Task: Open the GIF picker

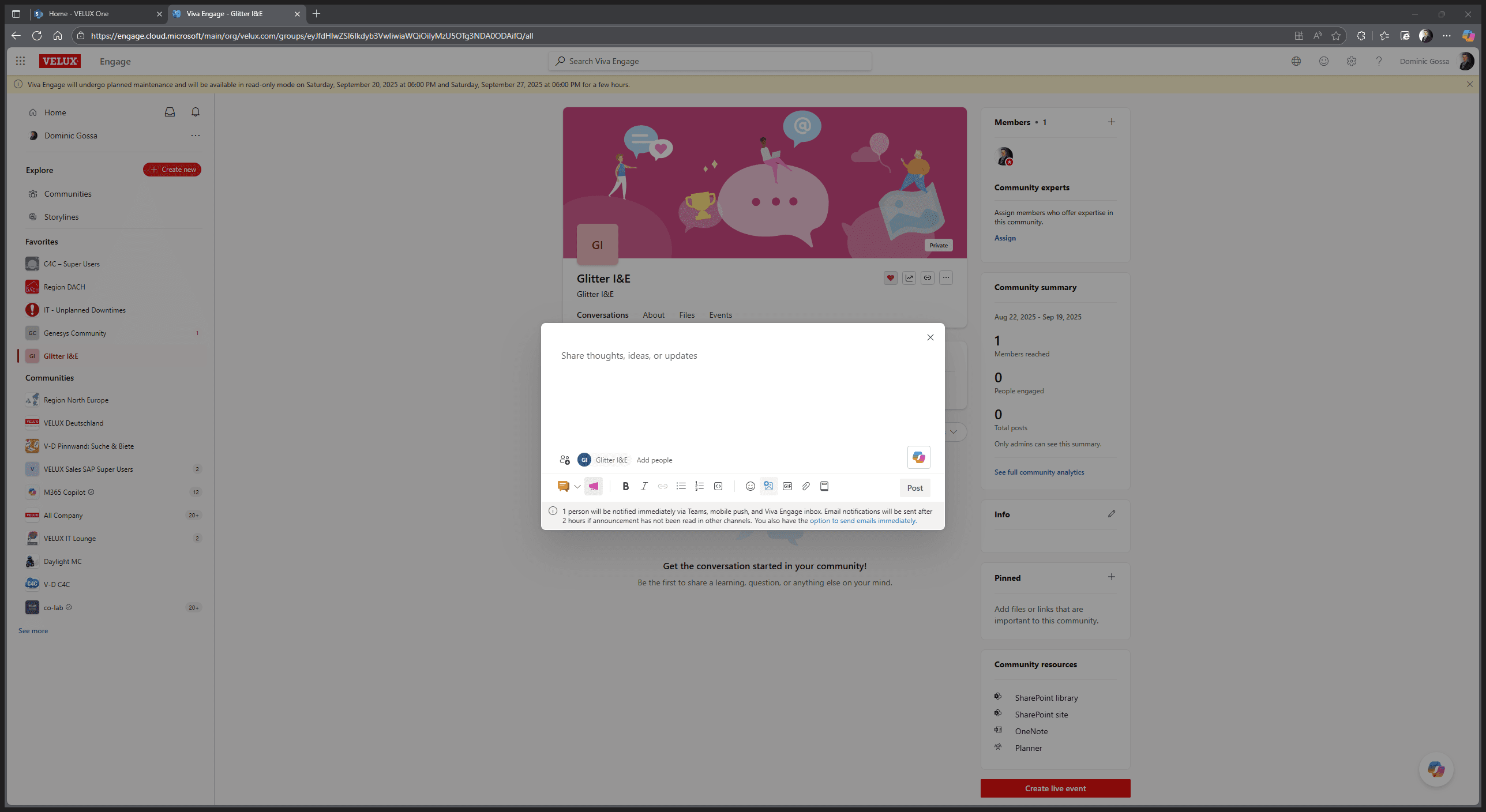Action: [787, 486]
